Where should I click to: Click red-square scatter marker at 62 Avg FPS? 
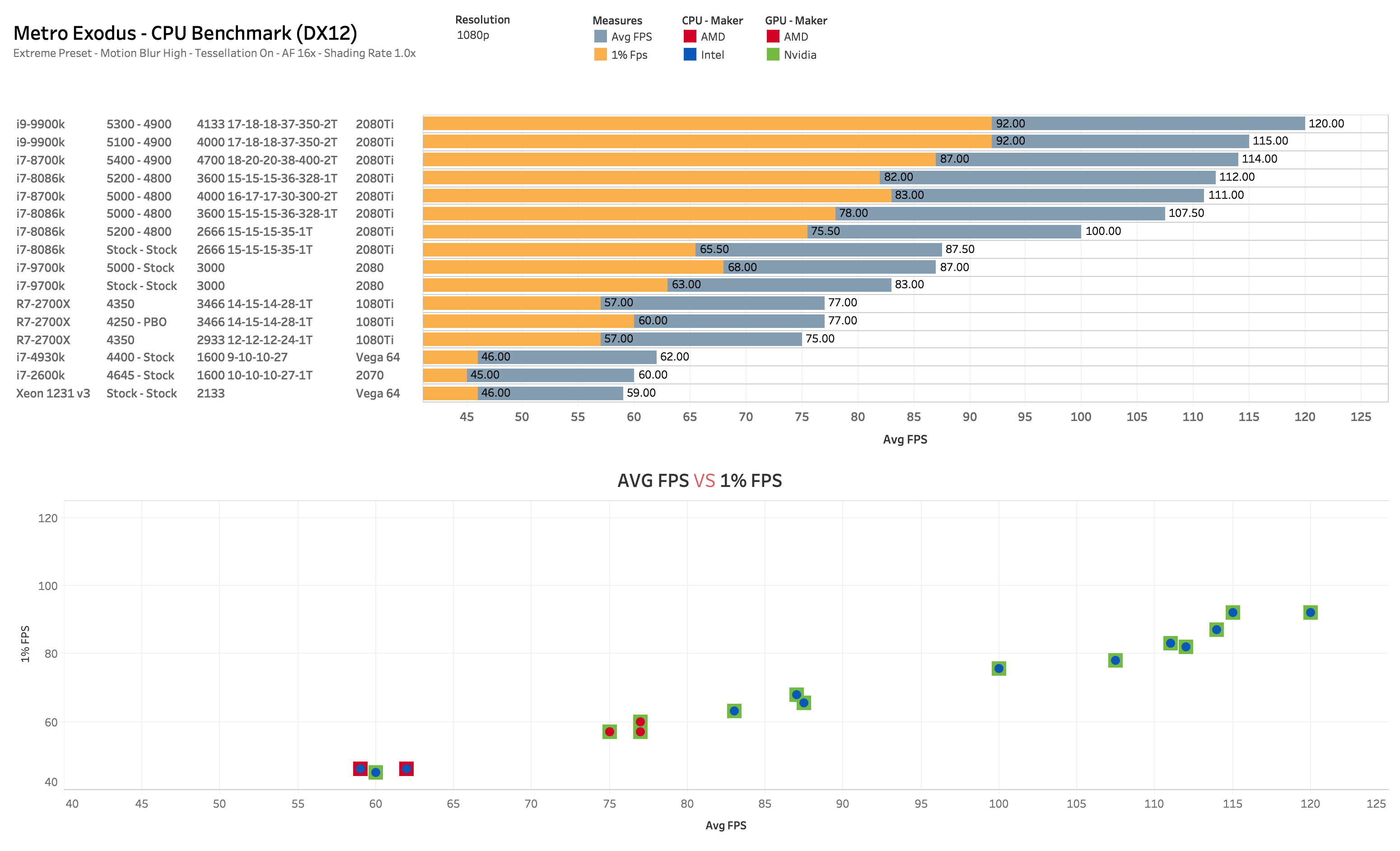[x=406, y=769]
